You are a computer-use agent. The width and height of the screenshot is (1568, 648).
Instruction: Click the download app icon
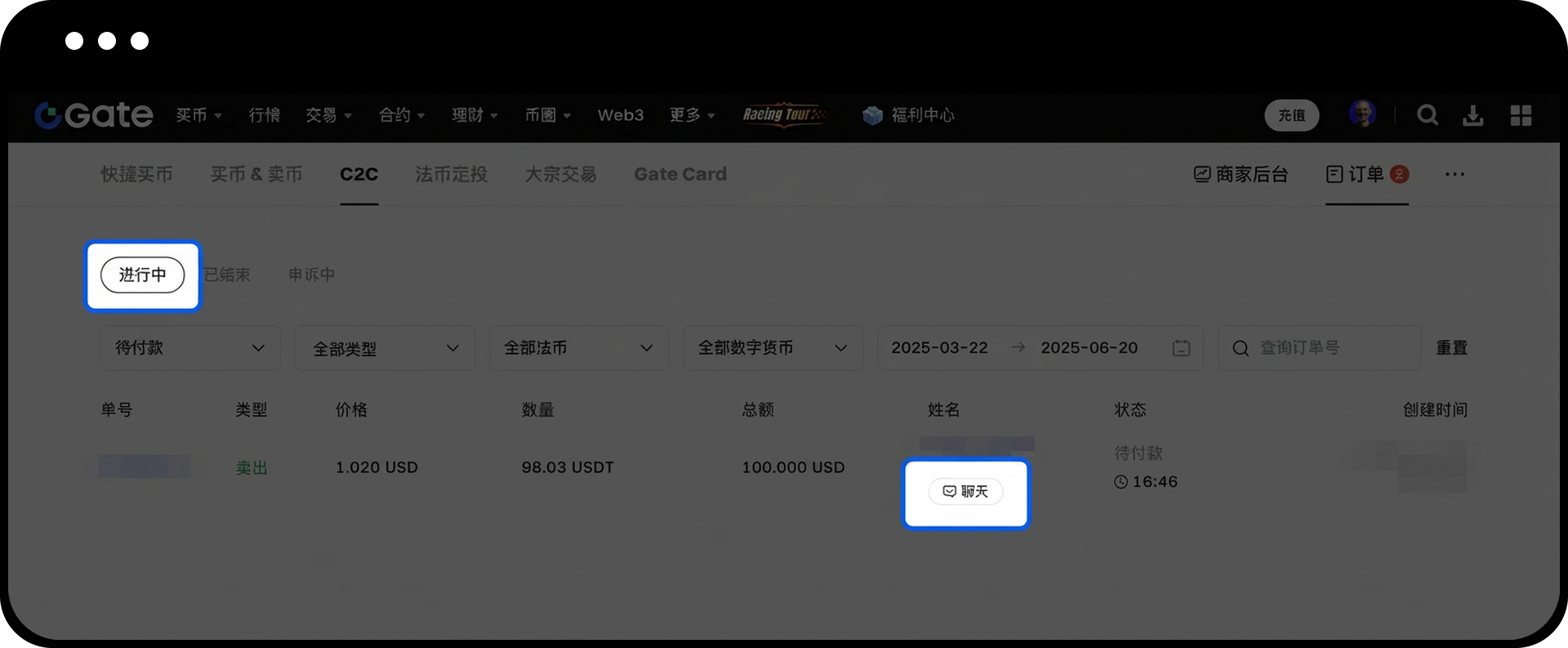point(1472,115)
